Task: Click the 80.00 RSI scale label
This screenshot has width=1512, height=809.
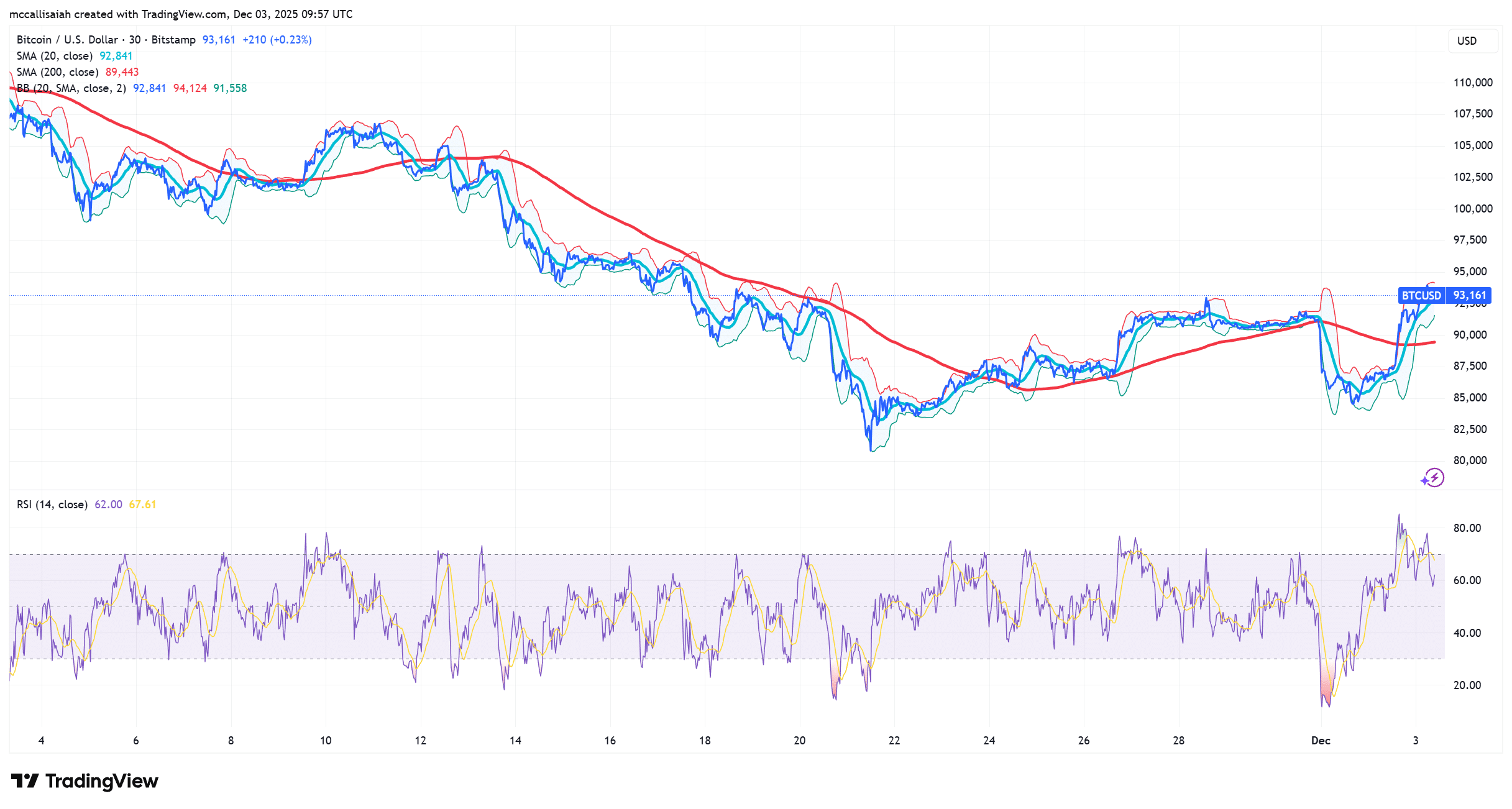Action: [1467, 528]
